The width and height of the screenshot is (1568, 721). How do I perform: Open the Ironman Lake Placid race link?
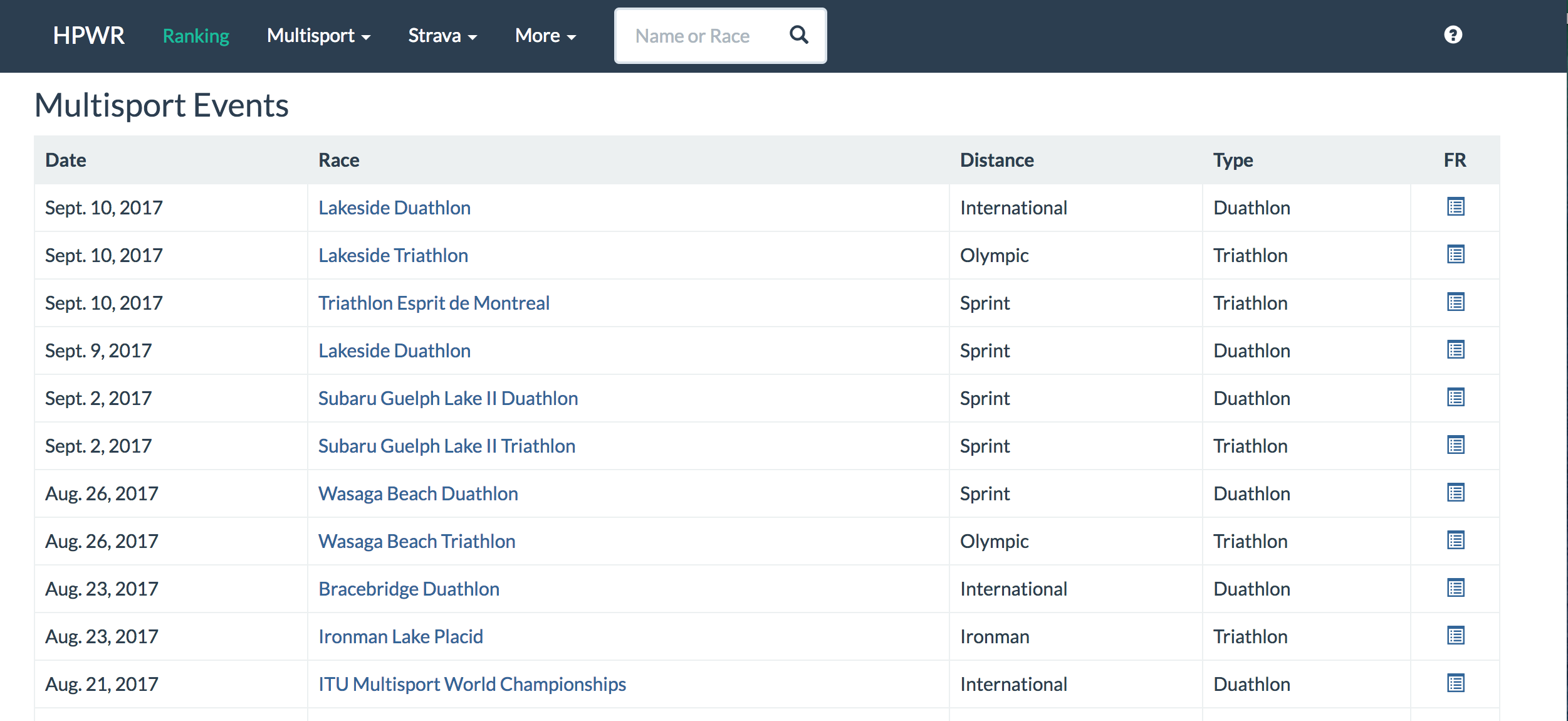click(400, 636)
